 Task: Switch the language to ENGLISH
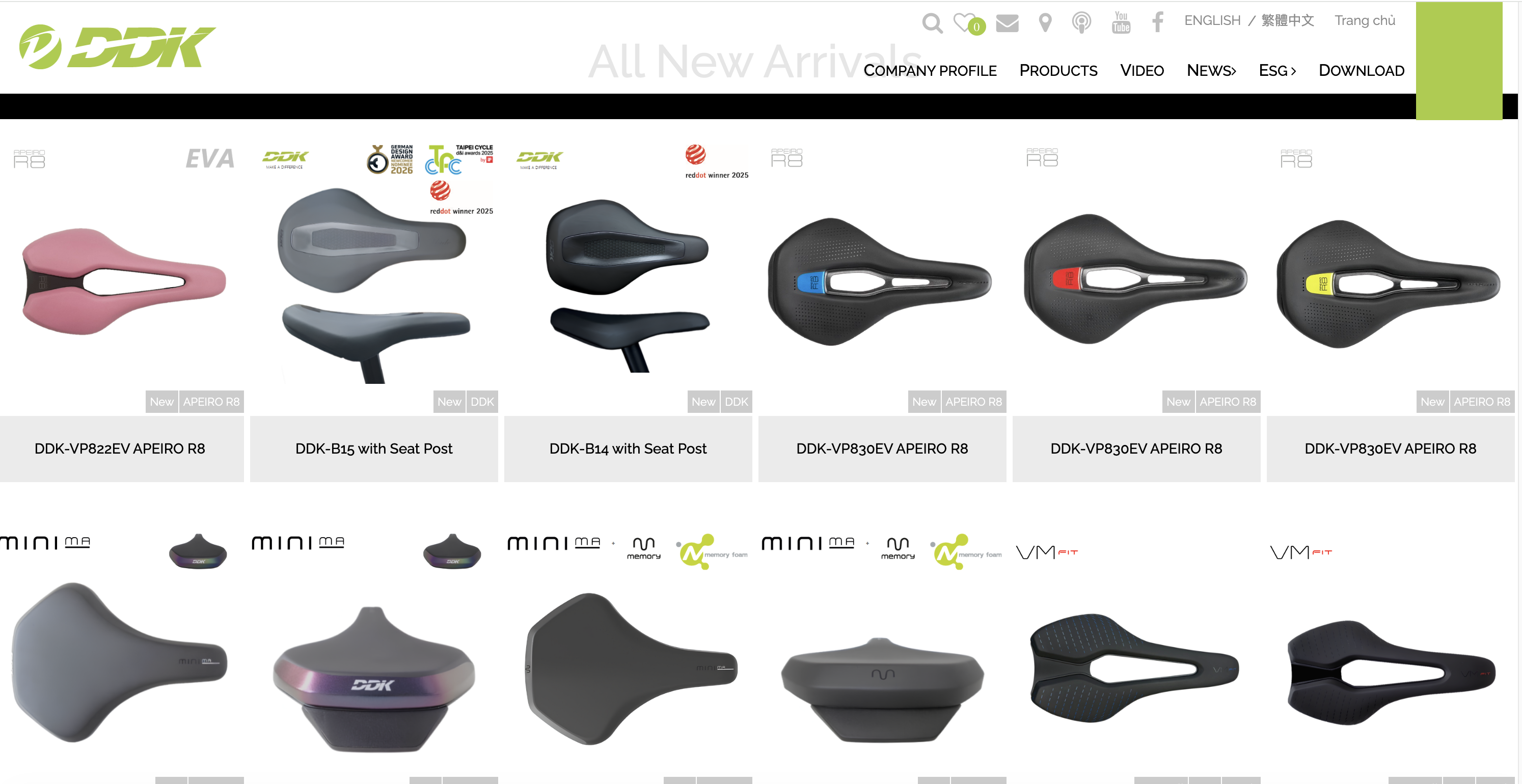click(1212, 21)
